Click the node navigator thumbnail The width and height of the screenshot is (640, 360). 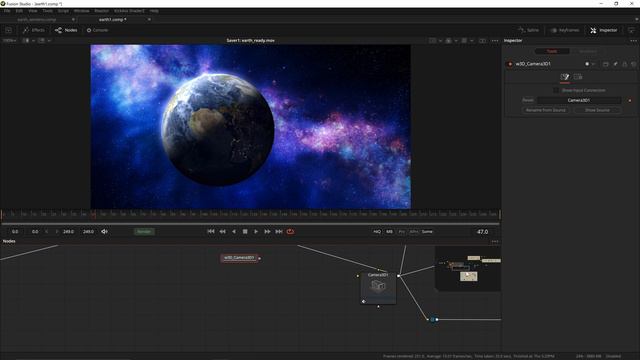(x=468, y=268)
